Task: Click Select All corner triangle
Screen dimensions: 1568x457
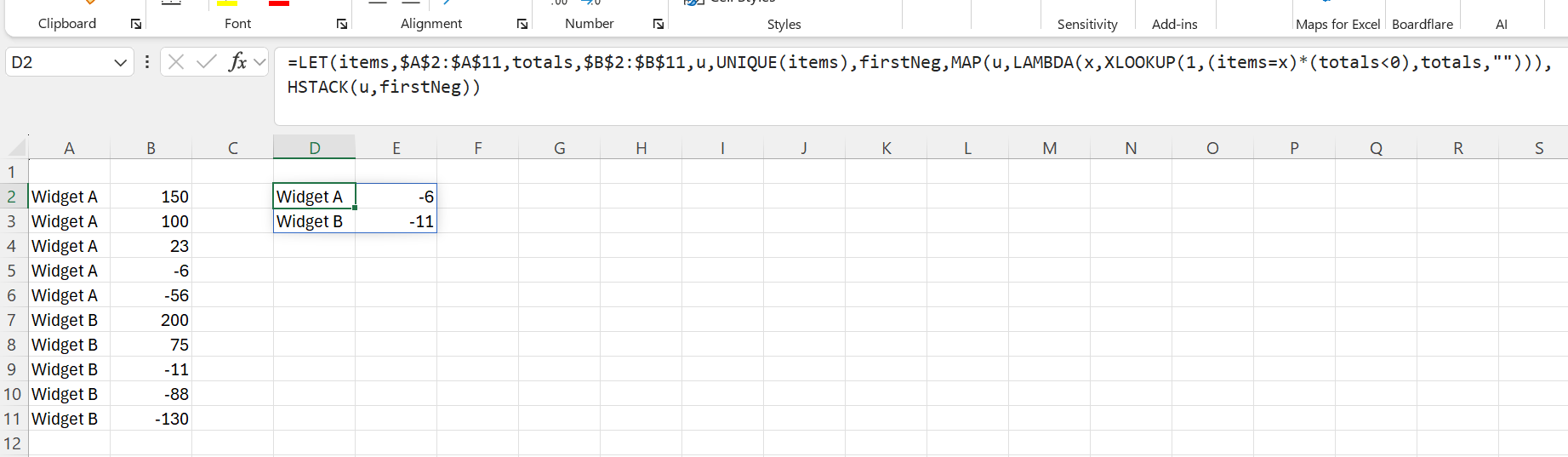Action: click(x=14, y=147)
